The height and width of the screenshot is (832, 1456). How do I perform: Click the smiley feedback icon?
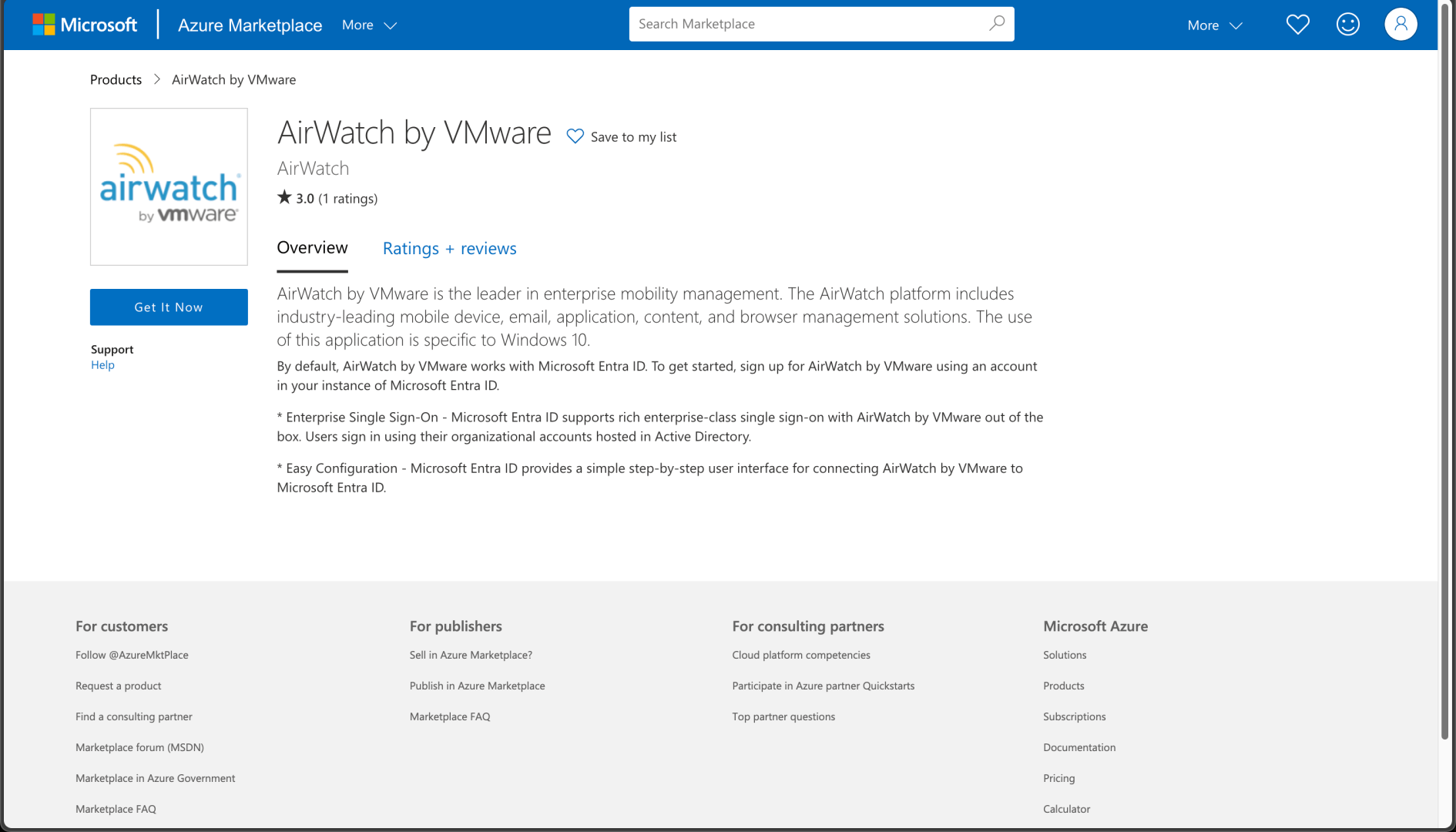(x=1347, y=25)
